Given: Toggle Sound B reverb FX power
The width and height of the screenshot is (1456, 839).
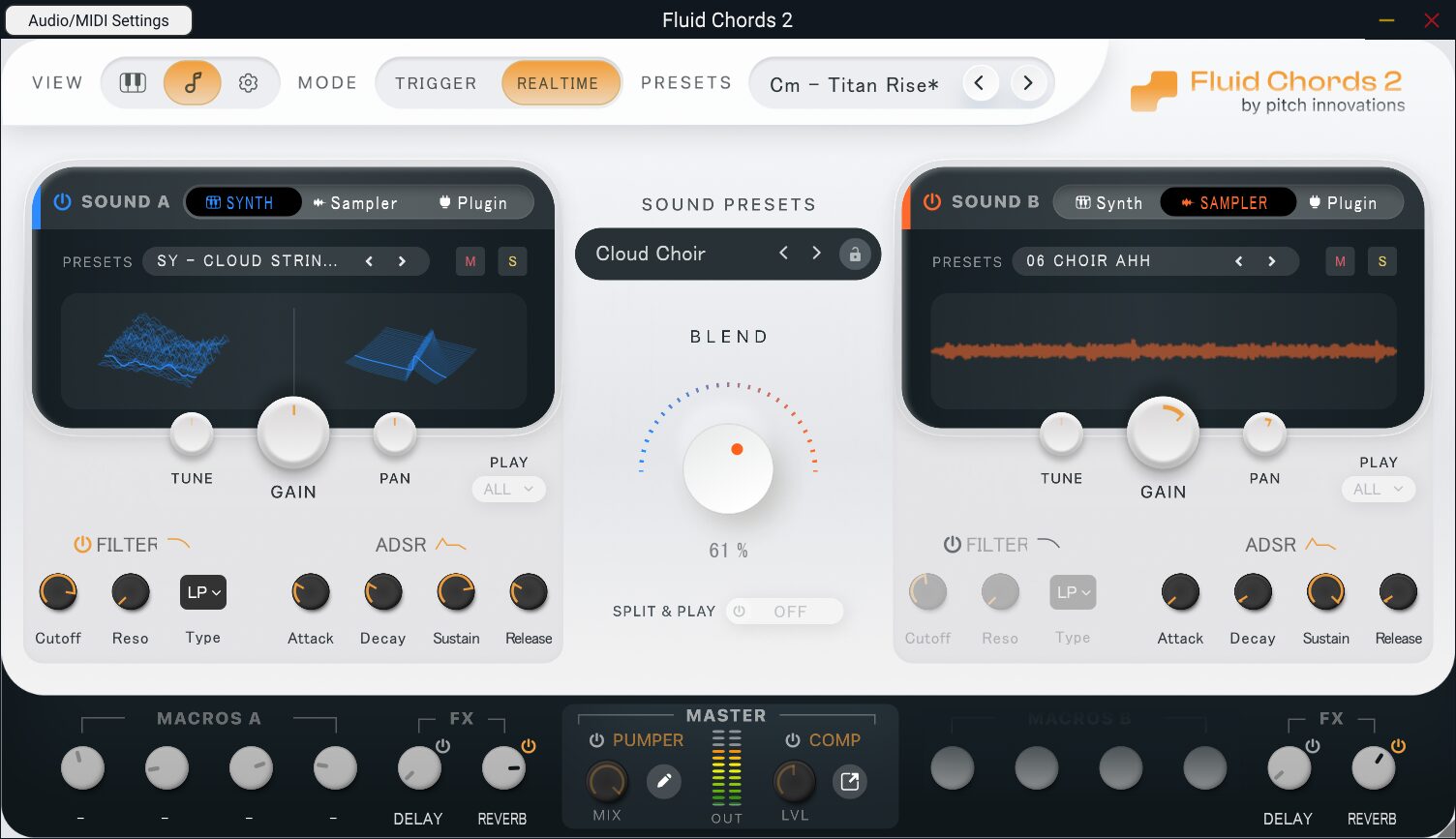Looking at the screenshot, I should [x=1398, y=746].
